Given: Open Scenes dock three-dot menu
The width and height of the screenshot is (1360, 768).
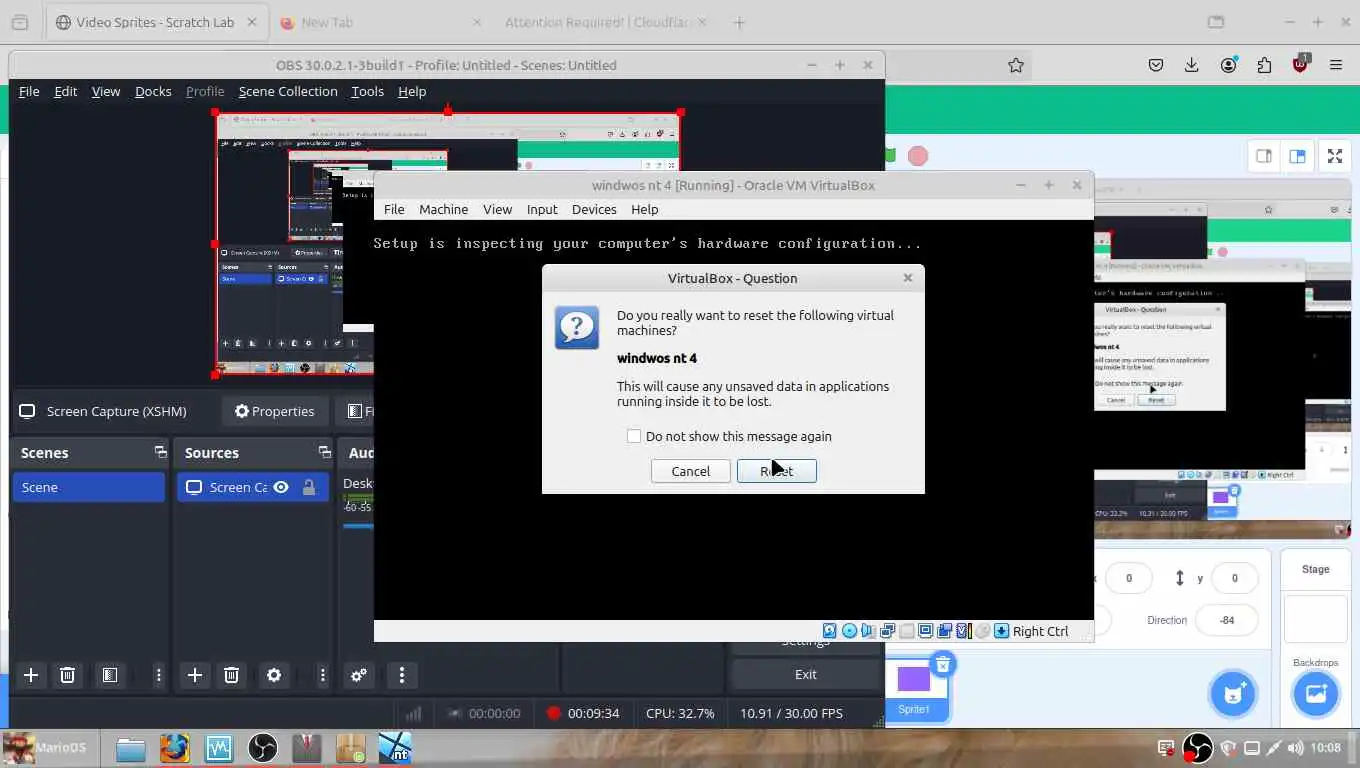Looking at the screenshot, I should pos(158,675).
